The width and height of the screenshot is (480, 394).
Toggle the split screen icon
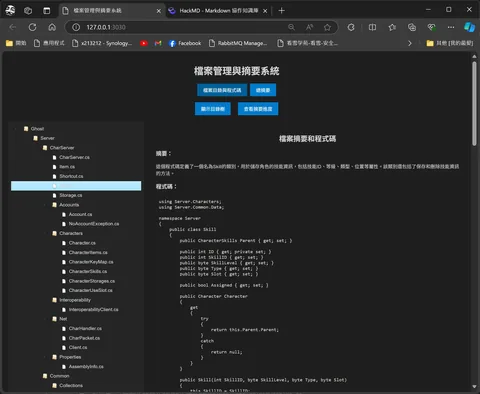tap(372, 27)
